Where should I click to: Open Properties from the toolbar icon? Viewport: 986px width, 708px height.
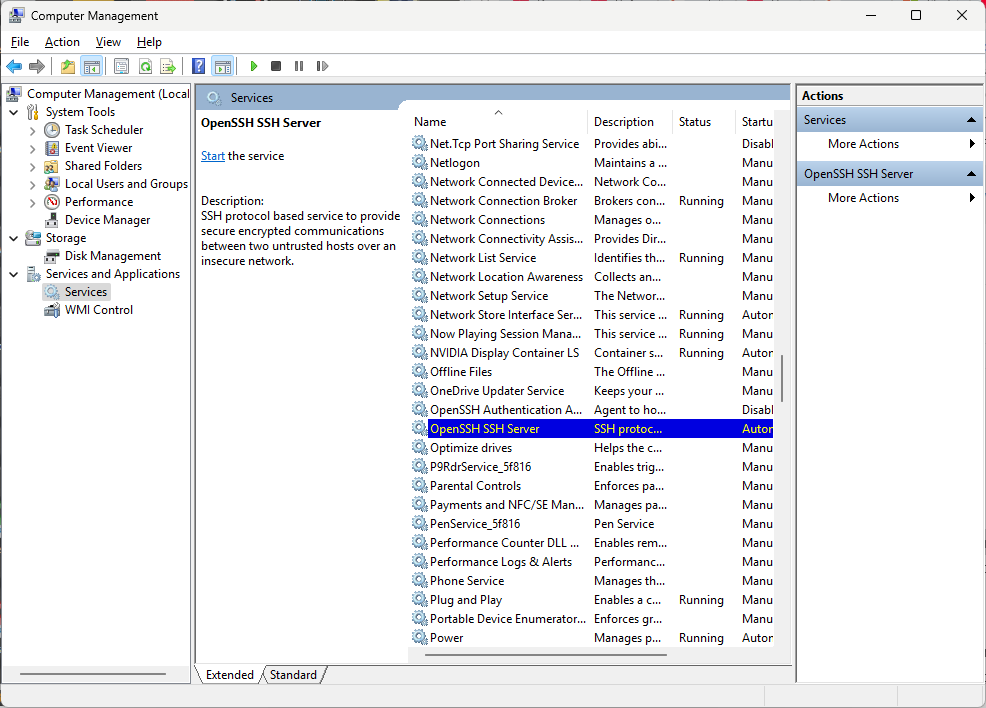(x=121, y=66)
